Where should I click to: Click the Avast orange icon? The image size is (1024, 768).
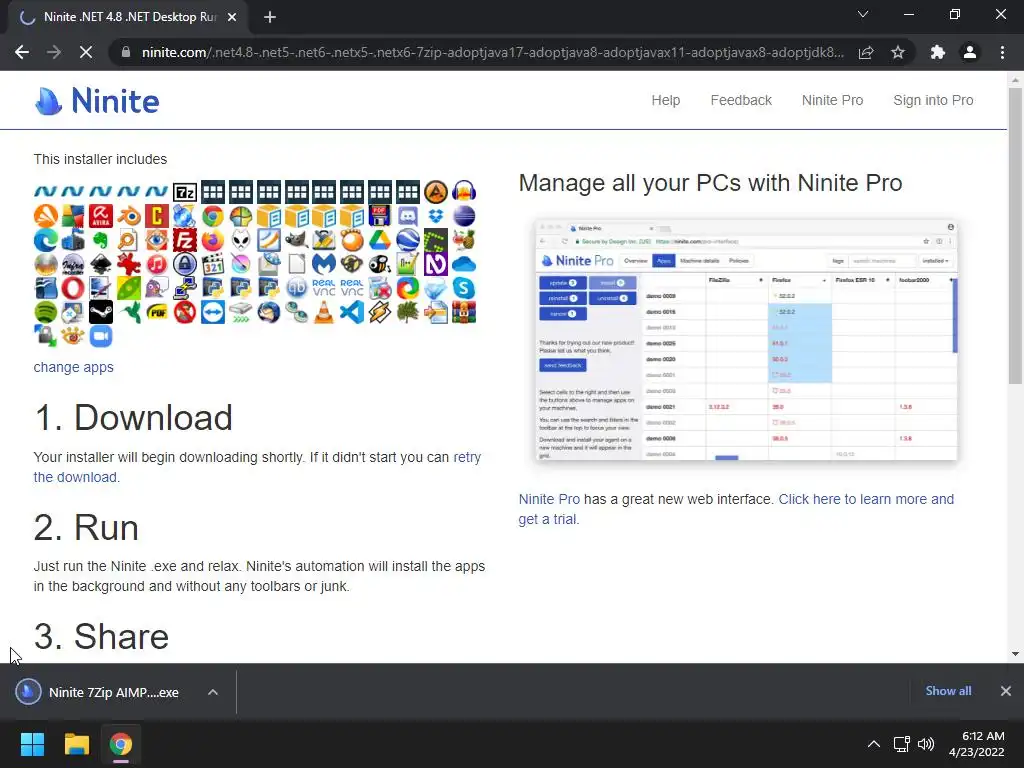[46, 216]
